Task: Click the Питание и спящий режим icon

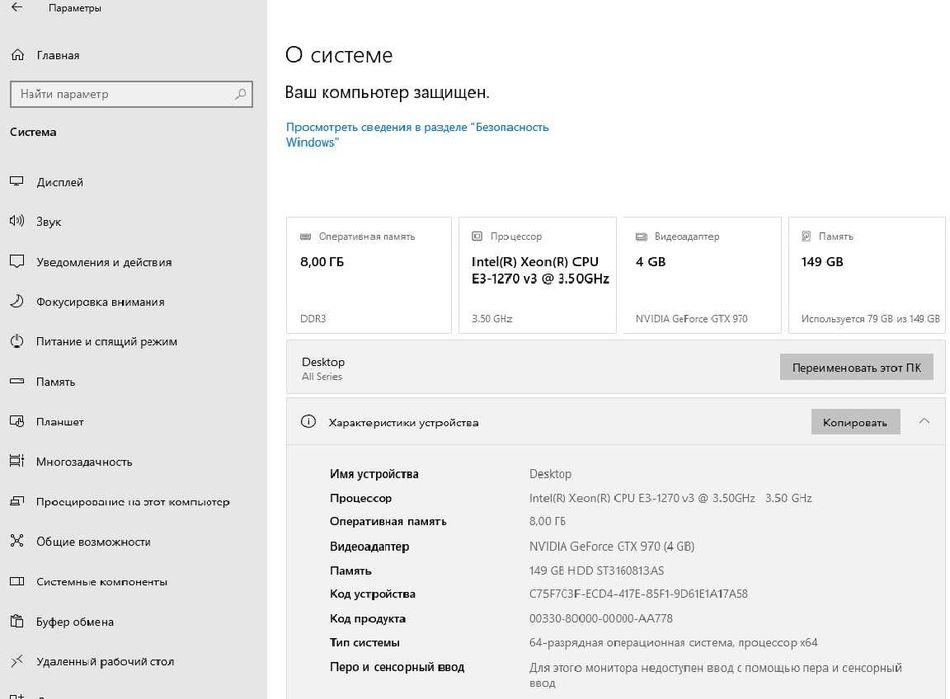Action: [17, 341]
